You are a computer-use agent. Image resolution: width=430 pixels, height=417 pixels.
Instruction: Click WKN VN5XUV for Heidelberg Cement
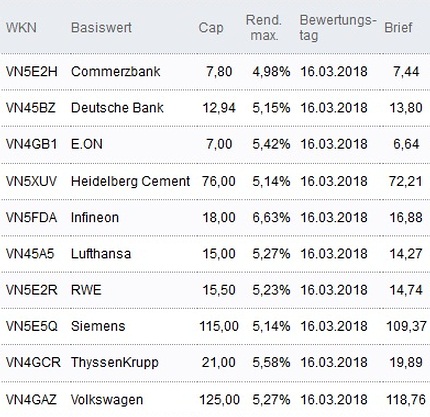[x=31, y=181]
